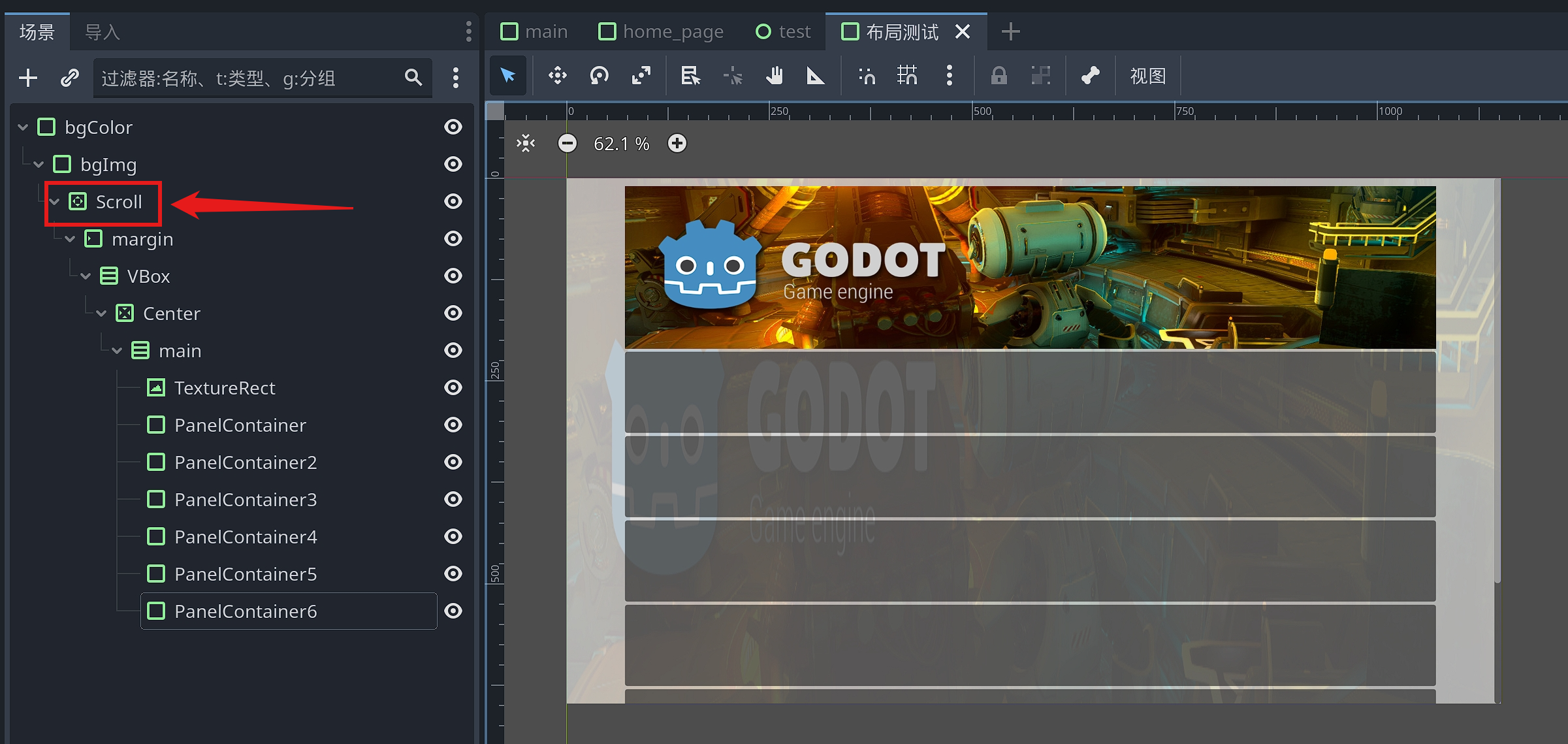Click the node filter search field
This screenshot has width=1568, height=744.
coord(248,78)
